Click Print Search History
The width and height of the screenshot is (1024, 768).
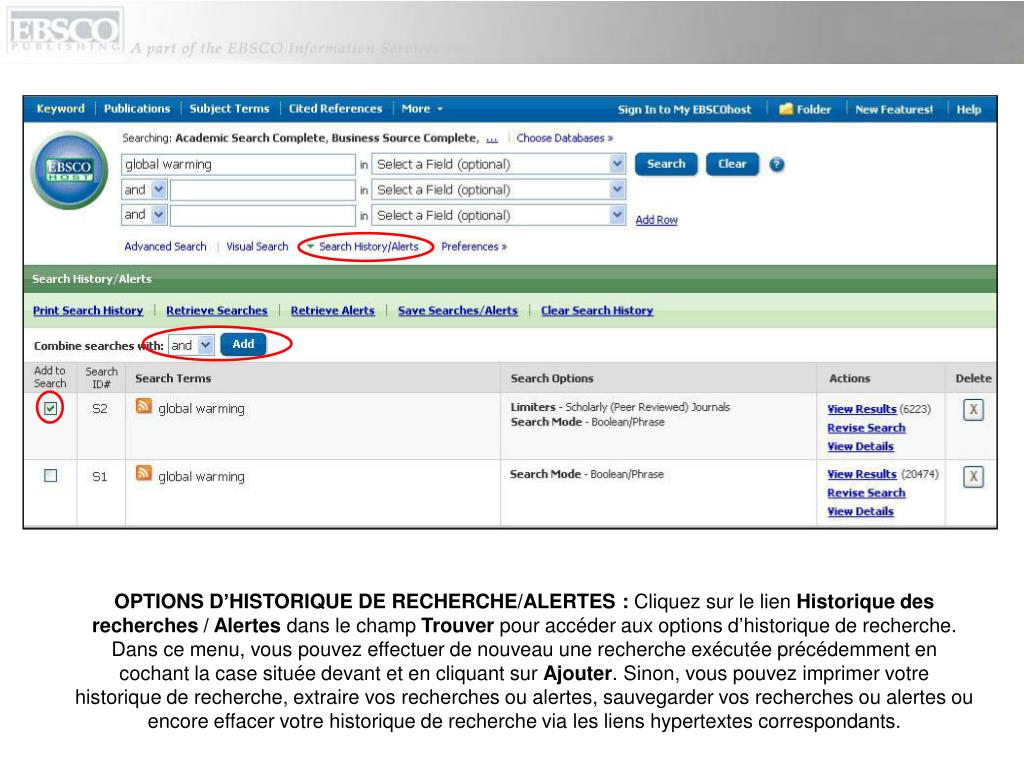88,311
